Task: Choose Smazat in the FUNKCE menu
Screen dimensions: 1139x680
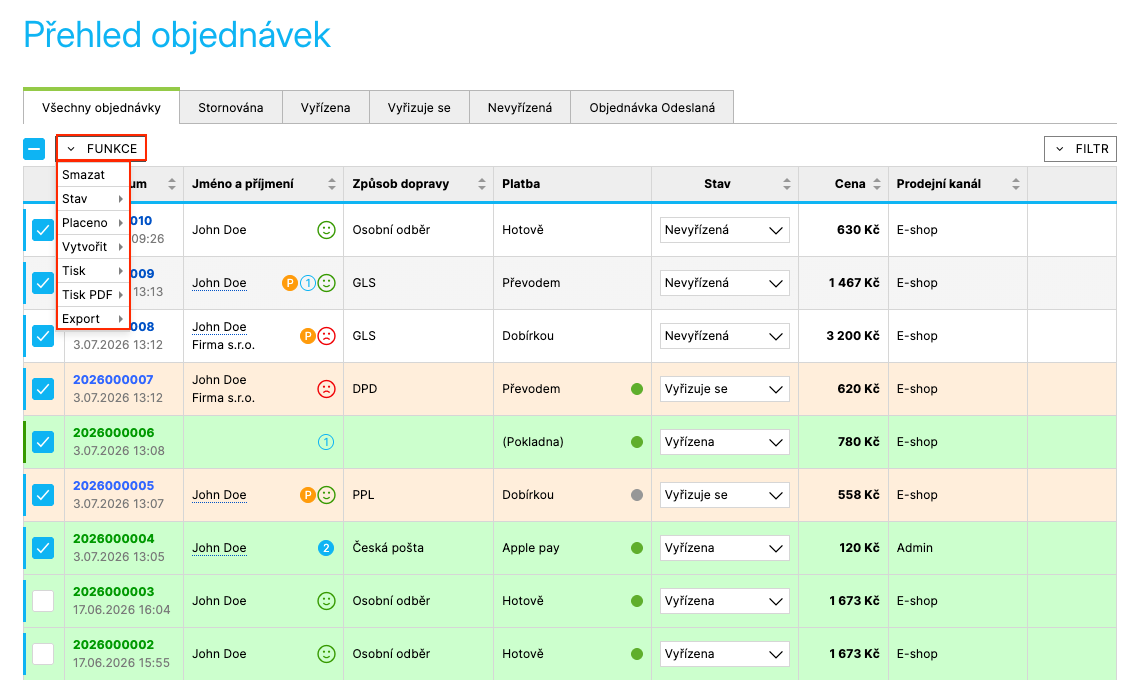Action: [x=93, y=174]
